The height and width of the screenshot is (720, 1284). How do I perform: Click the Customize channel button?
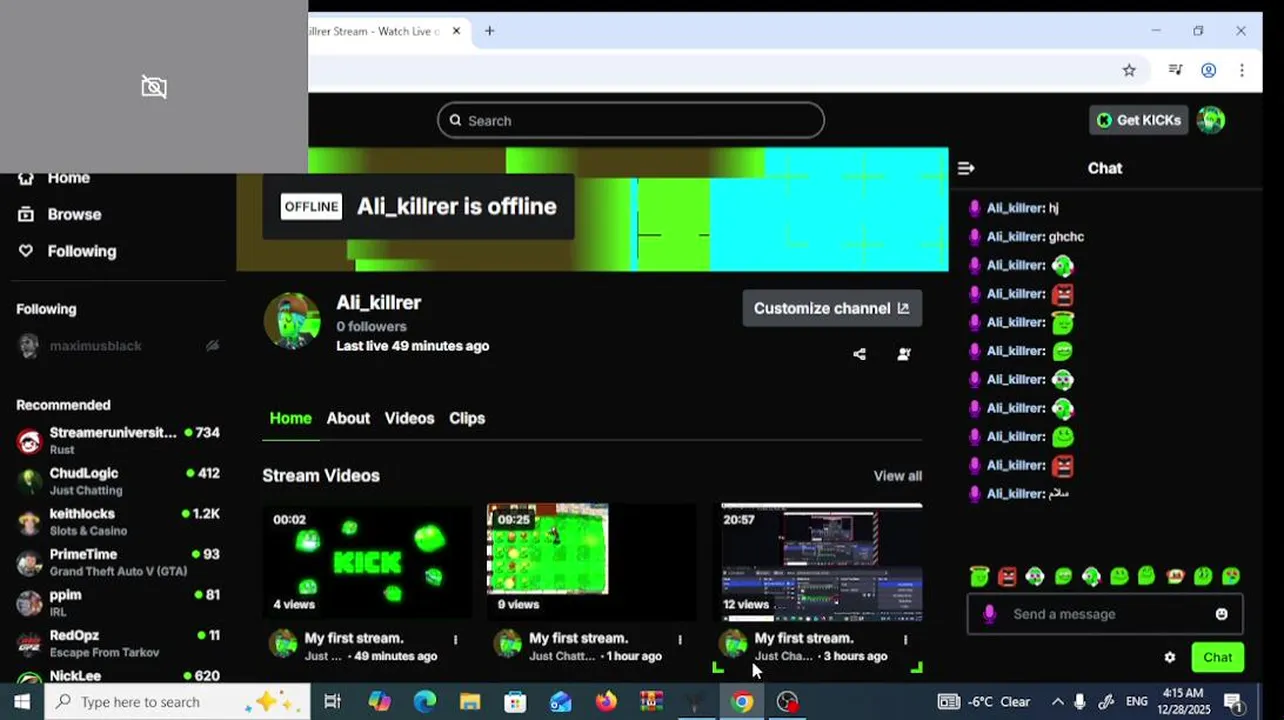(832, 308)
